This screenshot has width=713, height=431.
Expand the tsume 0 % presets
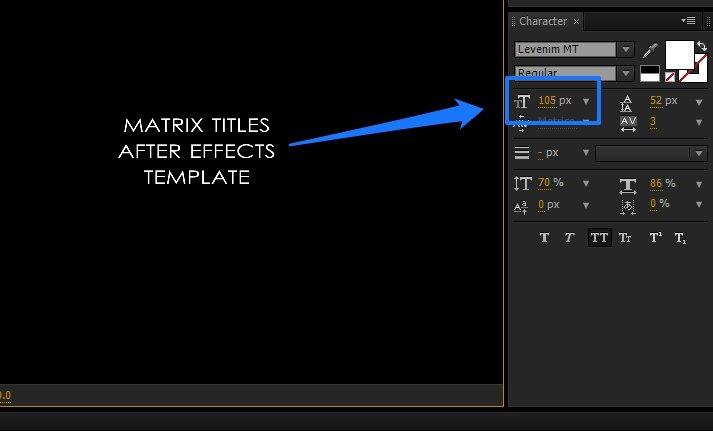[699, 204]
